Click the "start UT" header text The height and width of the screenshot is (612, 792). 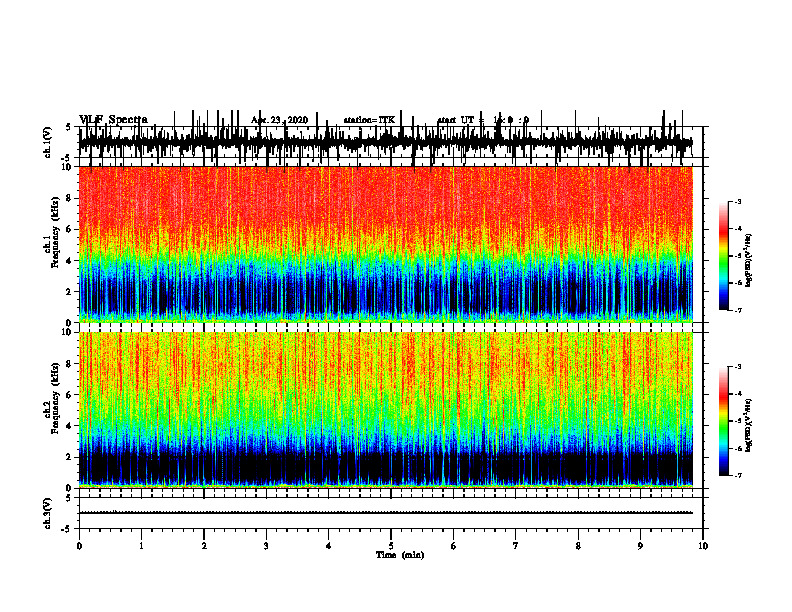pos(456,120)
